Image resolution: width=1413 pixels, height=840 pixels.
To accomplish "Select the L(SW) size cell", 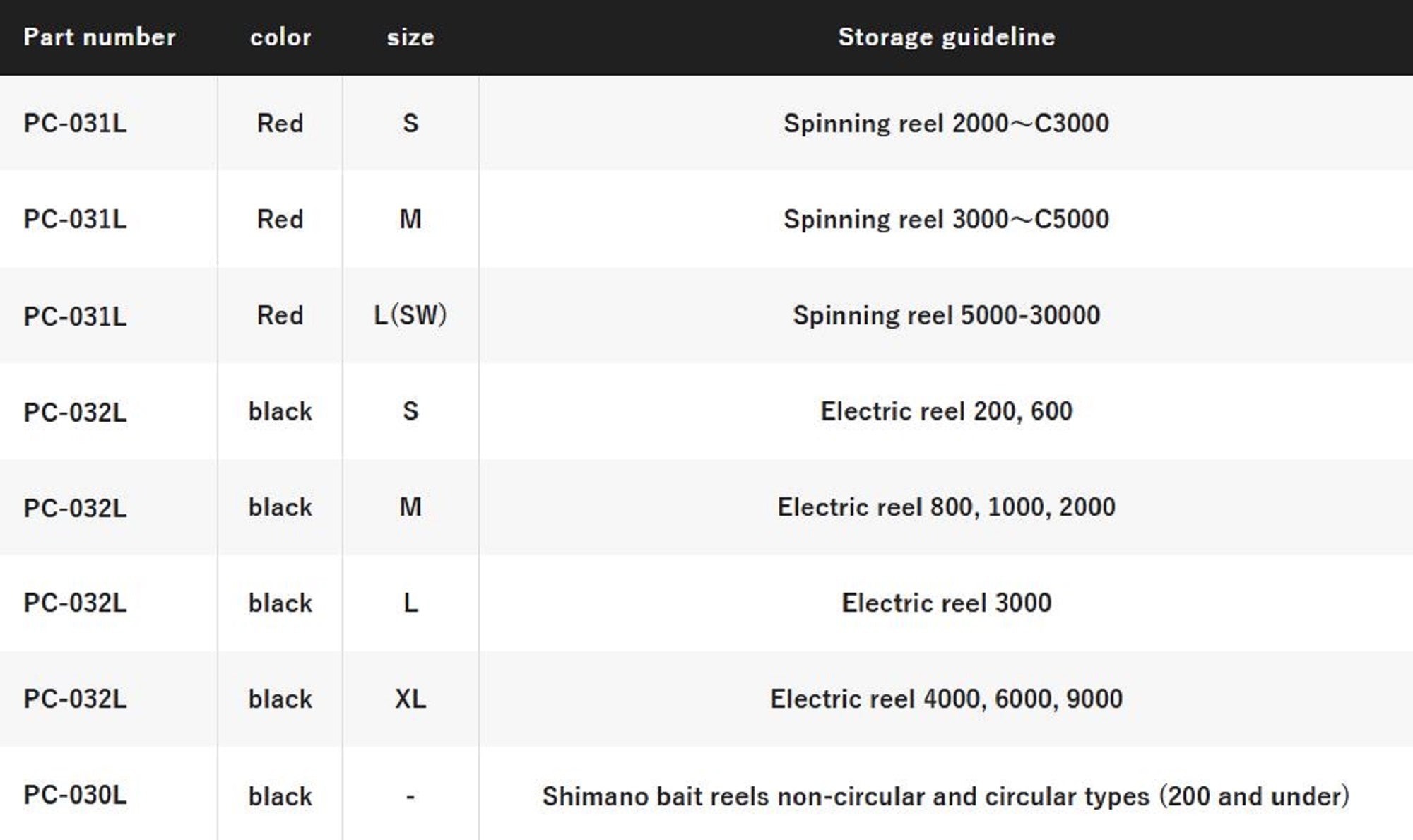I will click(410, 315).
